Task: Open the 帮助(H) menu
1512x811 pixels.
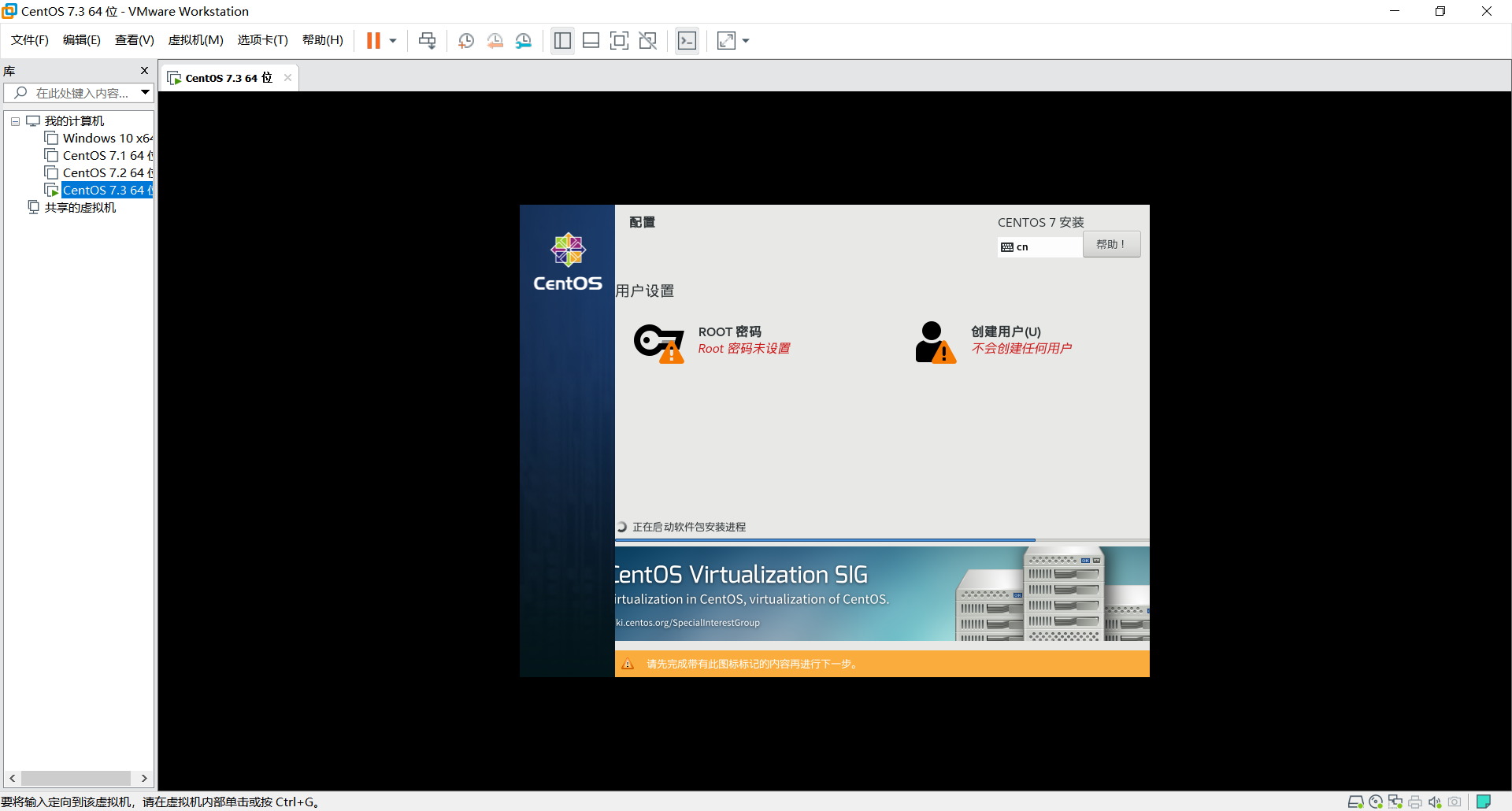Action: 323,40
